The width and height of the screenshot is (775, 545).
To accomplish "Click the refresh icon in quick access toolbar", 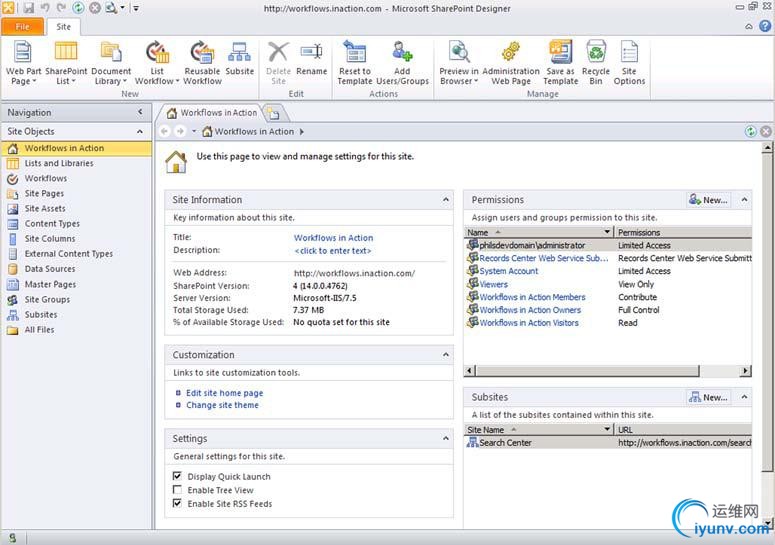I will pyautogui.click(x=78, y=8).
